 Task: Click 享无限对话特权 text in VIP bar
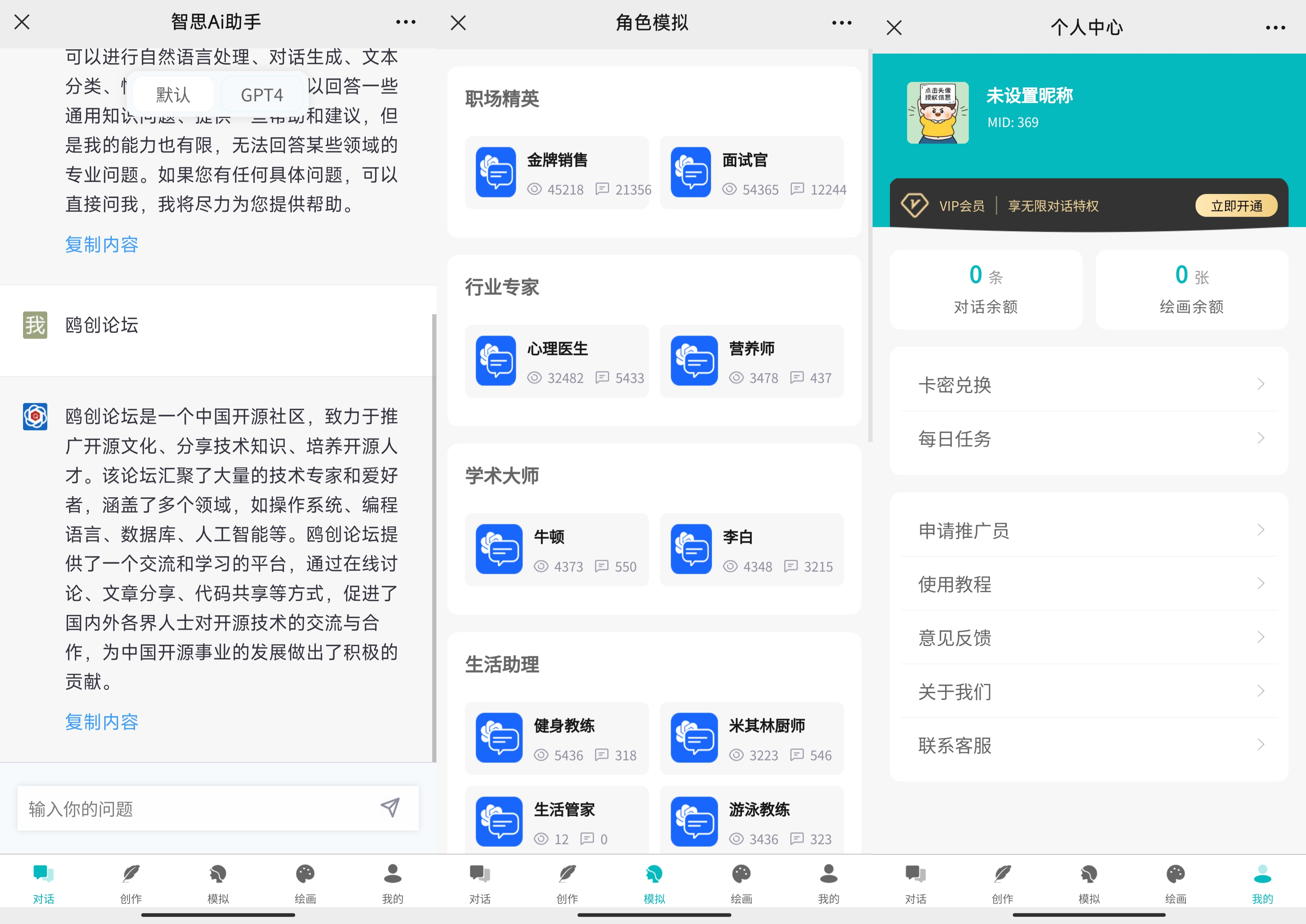[x=1053, y=206]
